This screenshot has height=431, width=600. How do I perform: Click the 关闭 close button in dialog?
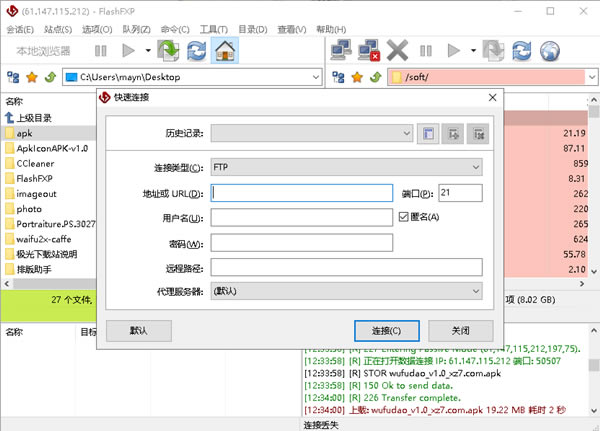coord(460,330)
